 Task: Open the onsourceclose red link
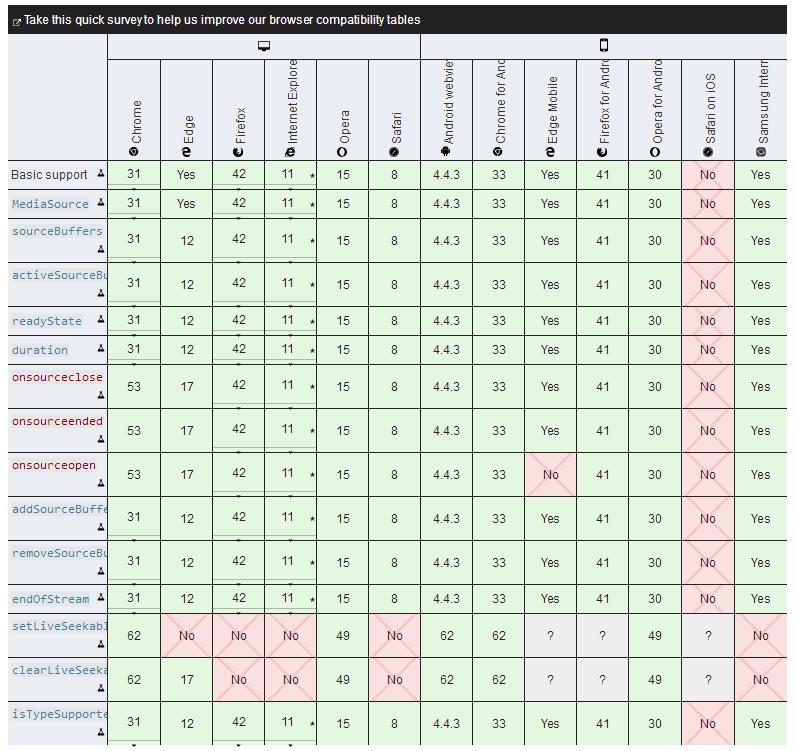coord(57,377)
